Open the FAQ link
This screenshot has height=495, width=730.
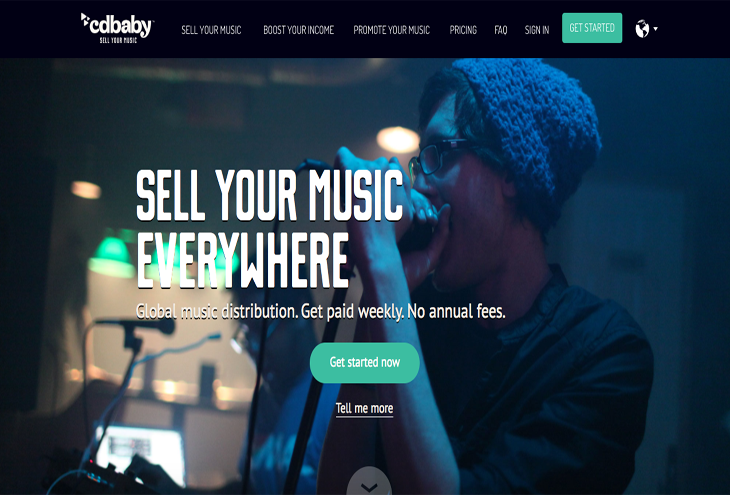500,30
